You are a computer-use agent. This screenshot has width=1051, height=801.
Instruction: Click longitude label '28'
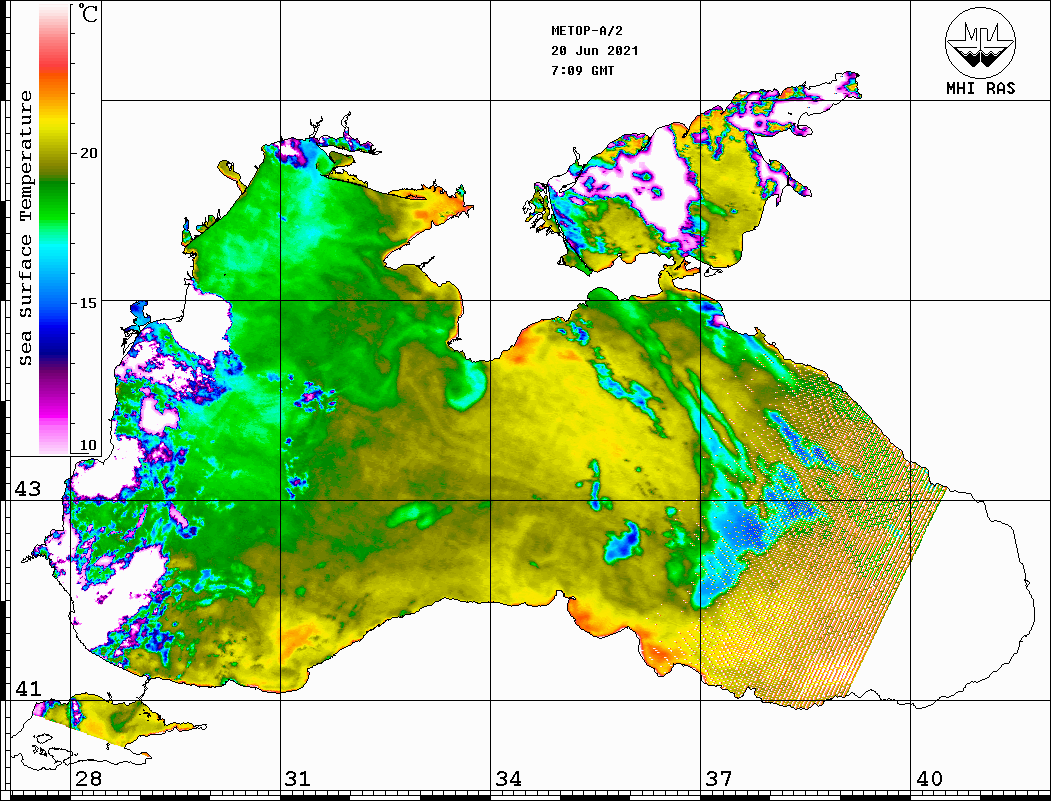click(x=88, y=779)
